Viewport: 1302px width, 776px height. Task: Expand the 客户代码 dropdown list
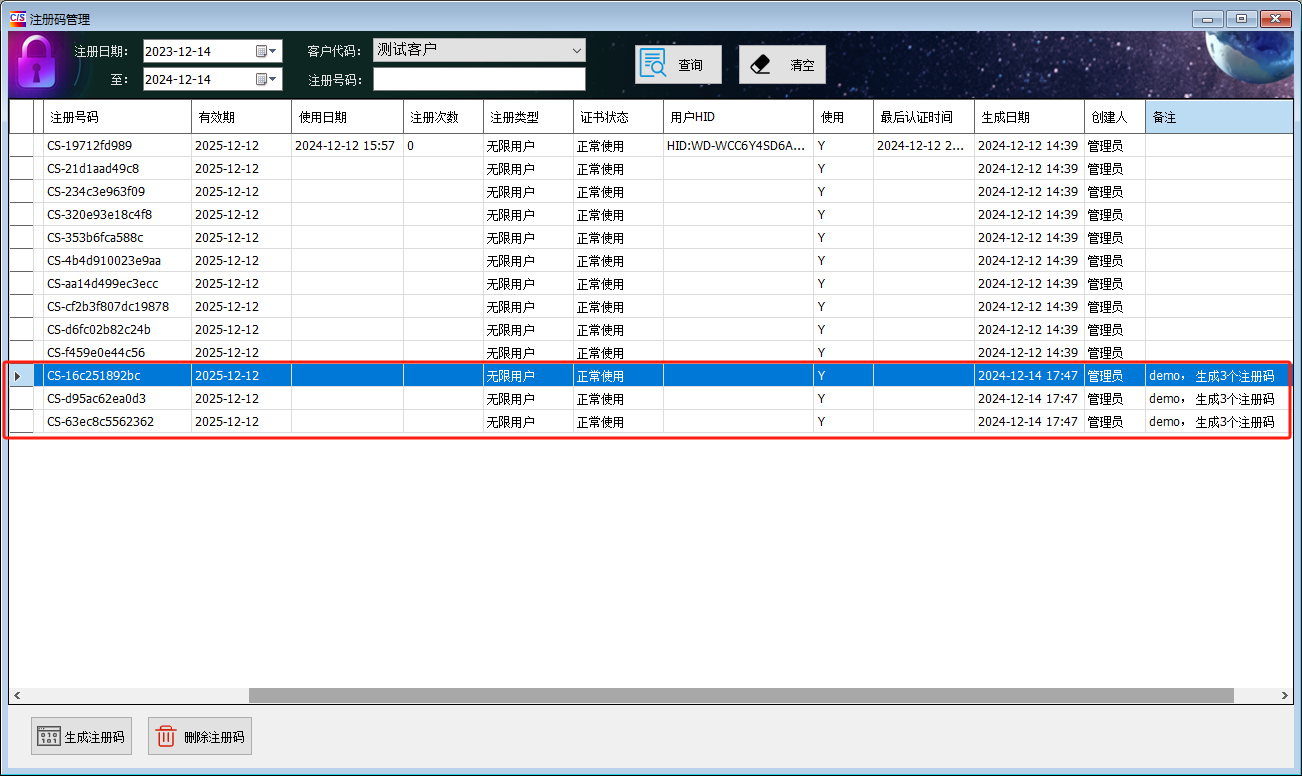click(576, 50)
